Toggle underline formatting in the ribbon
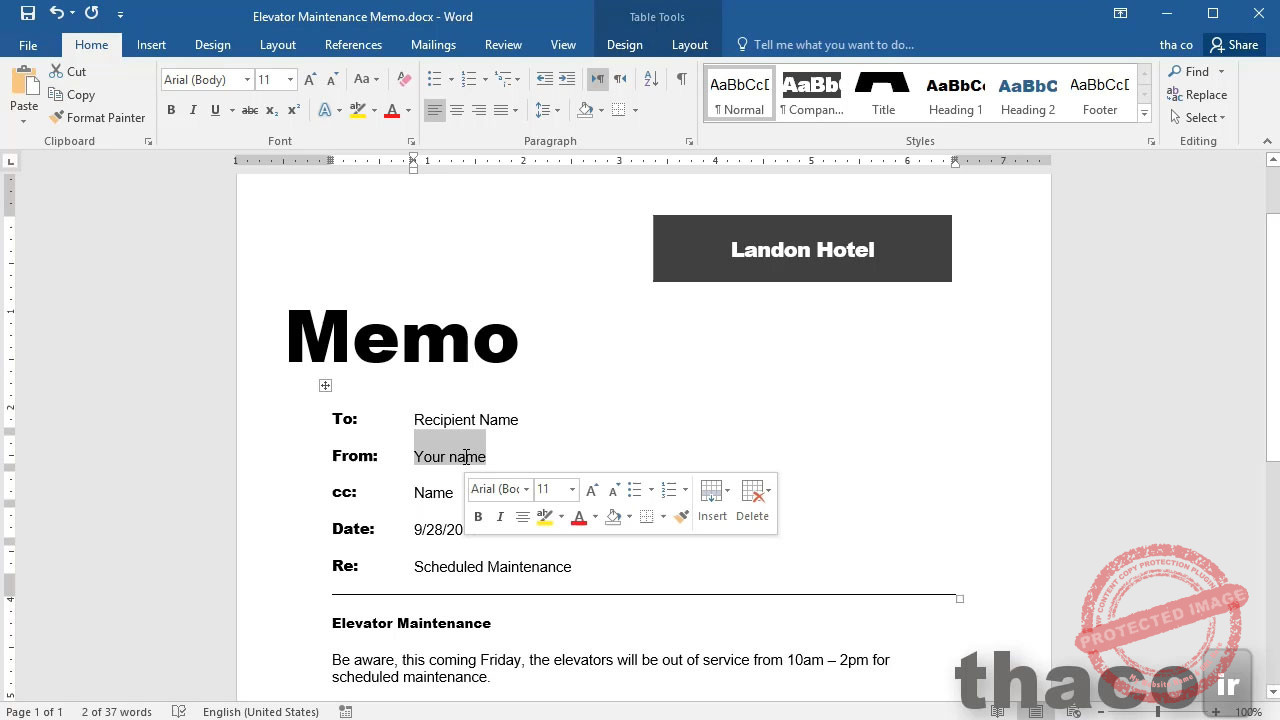The height and width of the screenshot is (720, 1280). tap(213, 110)
